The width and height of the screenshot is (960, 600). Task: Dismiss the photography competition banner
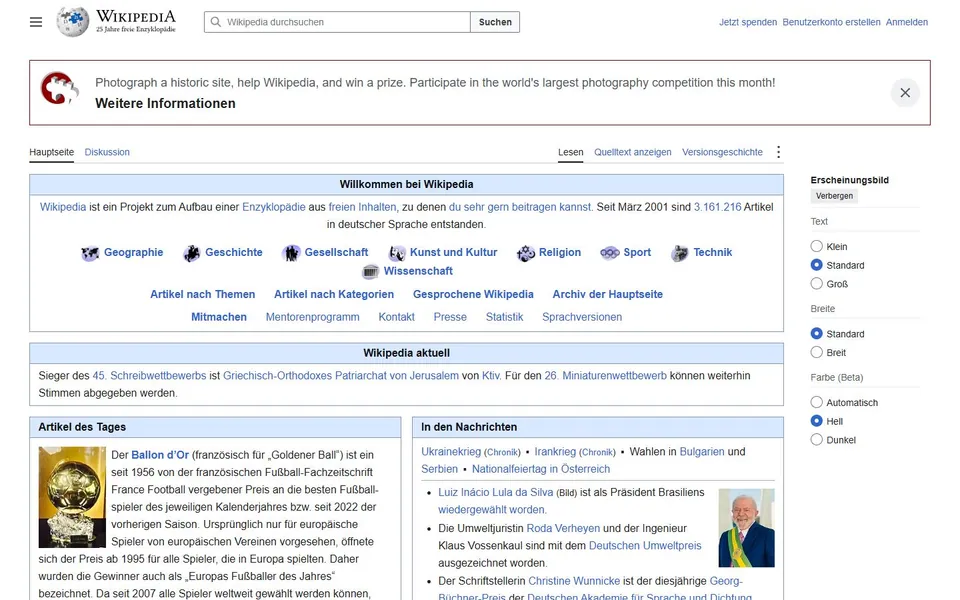(x=905, y=92)
